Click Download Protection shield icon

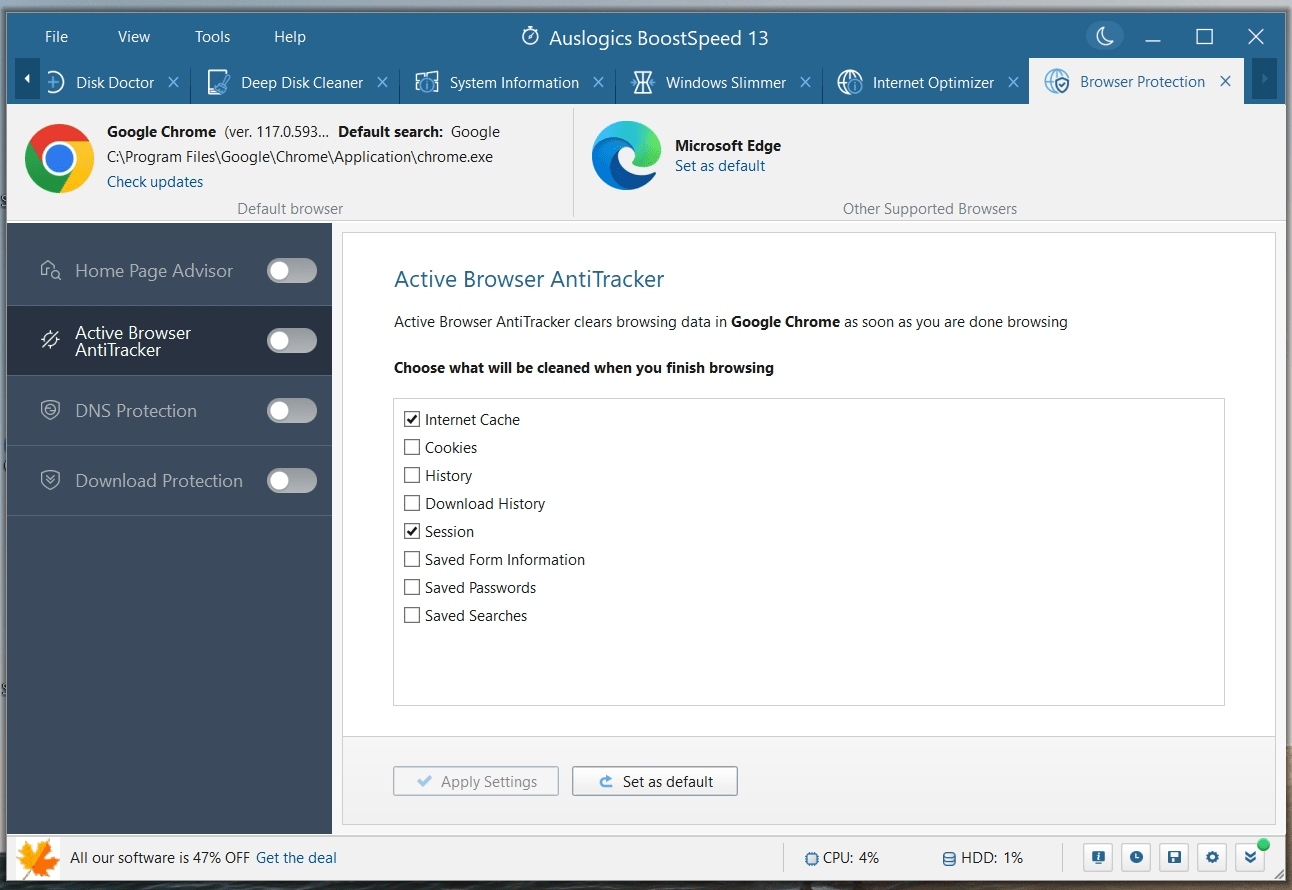pos(50,480)
